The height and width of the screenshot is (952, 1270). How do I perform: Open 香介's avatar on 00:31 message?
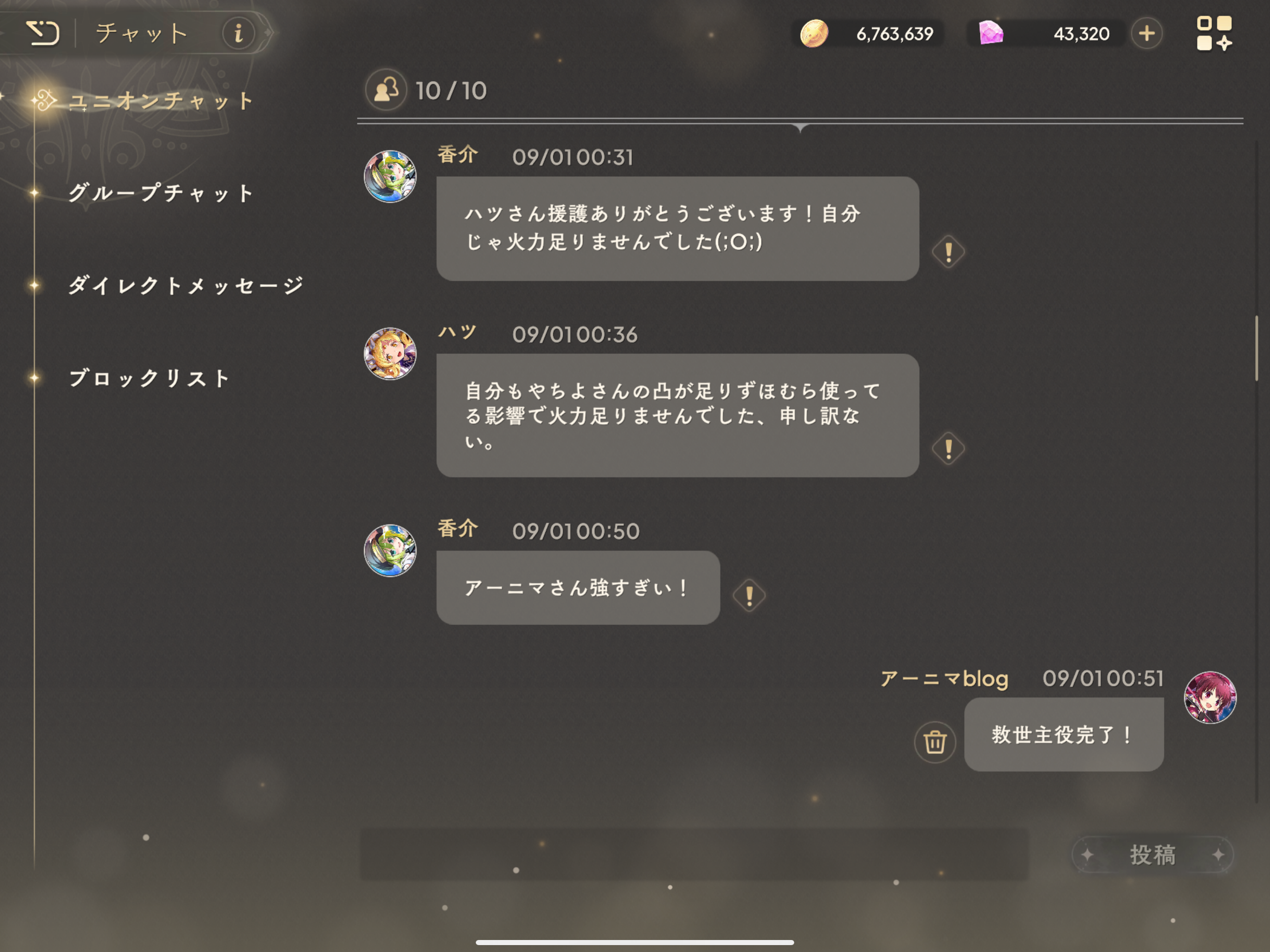click(x=390, y=176)
